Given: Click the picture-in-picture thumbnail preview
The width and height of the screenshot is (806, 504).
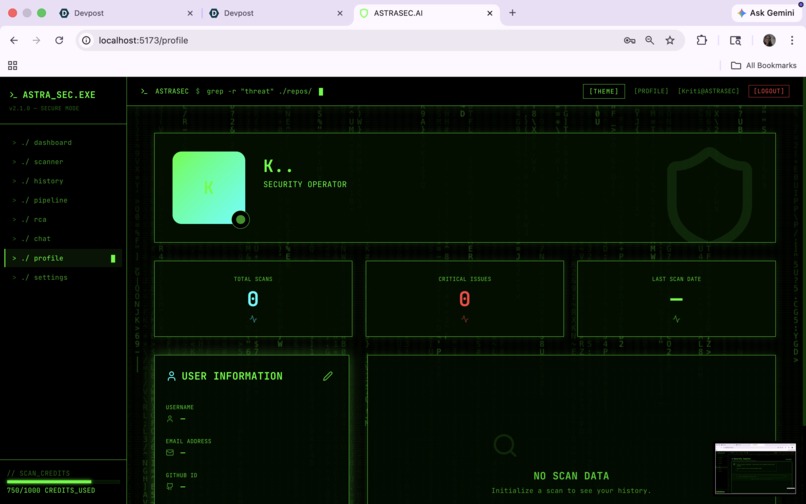Looking at the screenshot, I should pyautogui.click(x=755, y=468).
